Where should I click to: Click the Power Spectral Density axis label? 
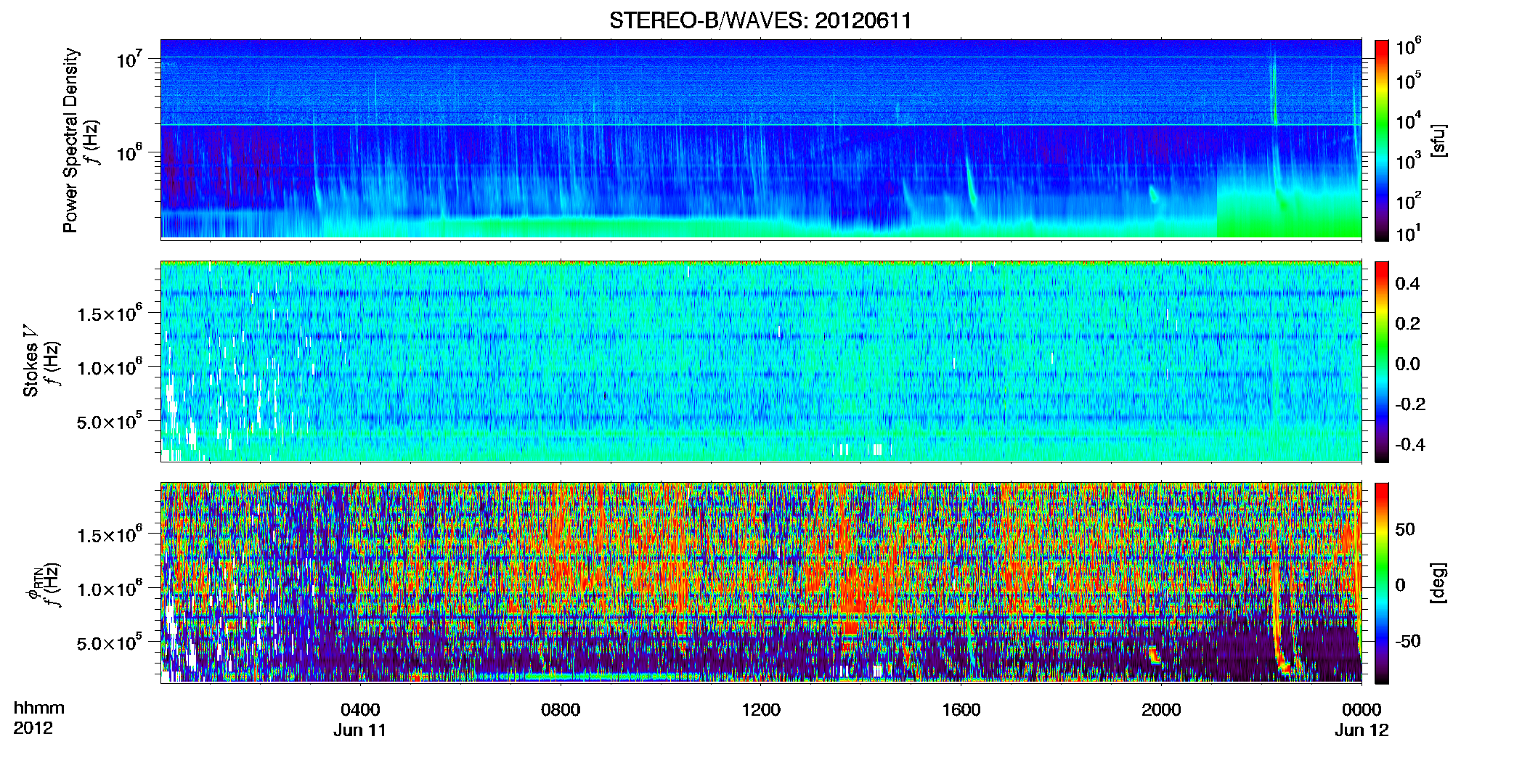tap(70, 140)
